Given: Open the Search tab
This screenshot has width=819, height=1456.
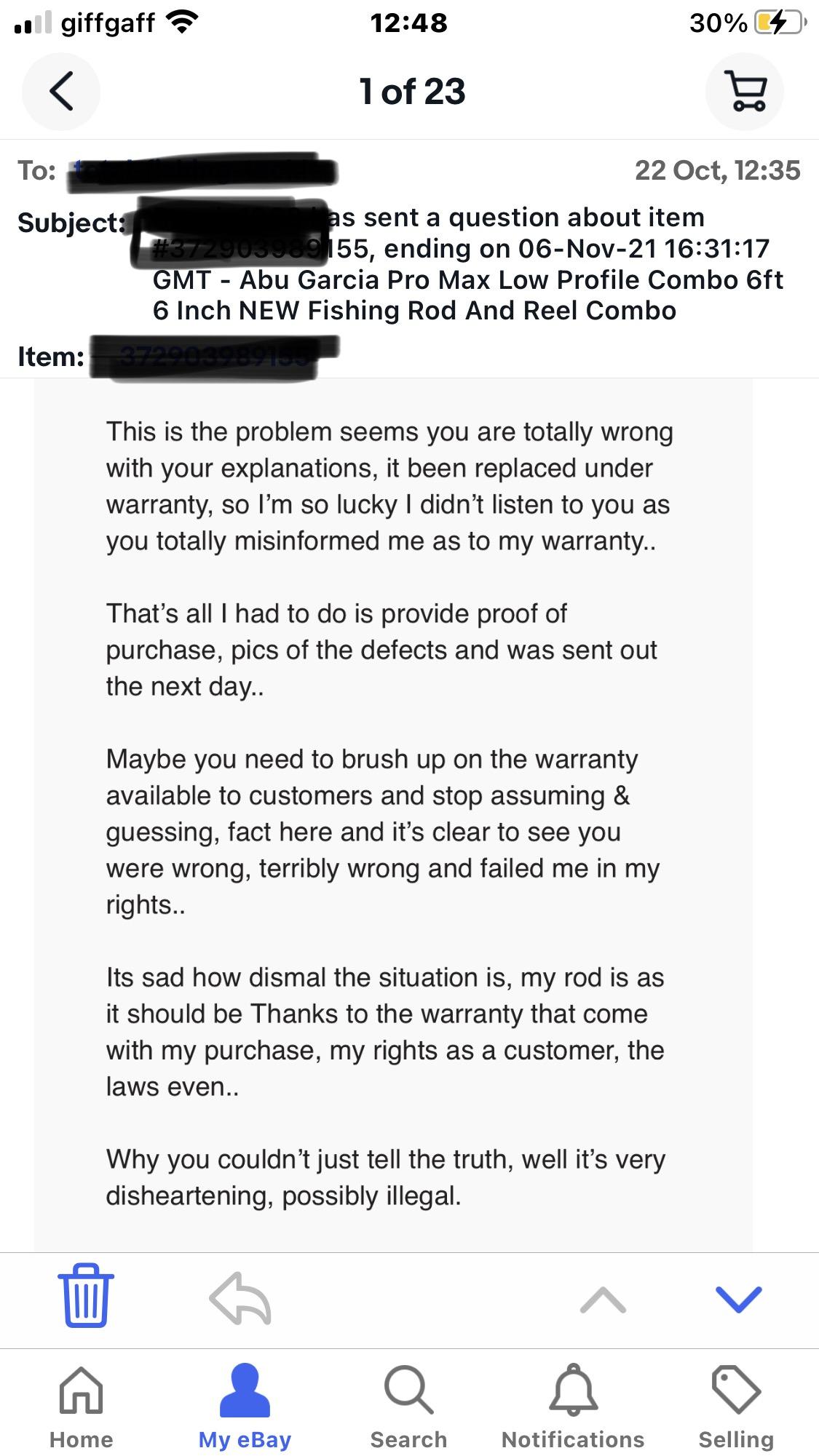Looking at the screenshot, I should 408,1407.
